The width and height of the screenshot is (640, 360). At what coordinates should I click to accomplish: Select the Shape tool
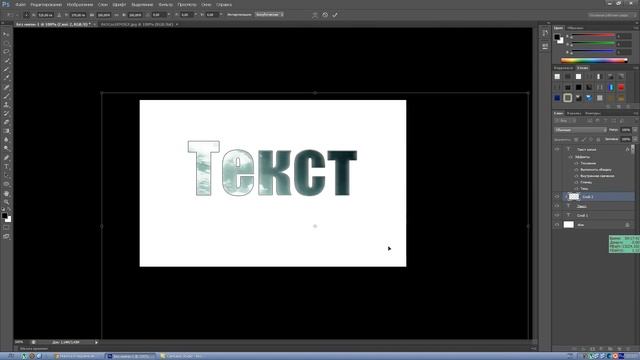pos(6,184)
